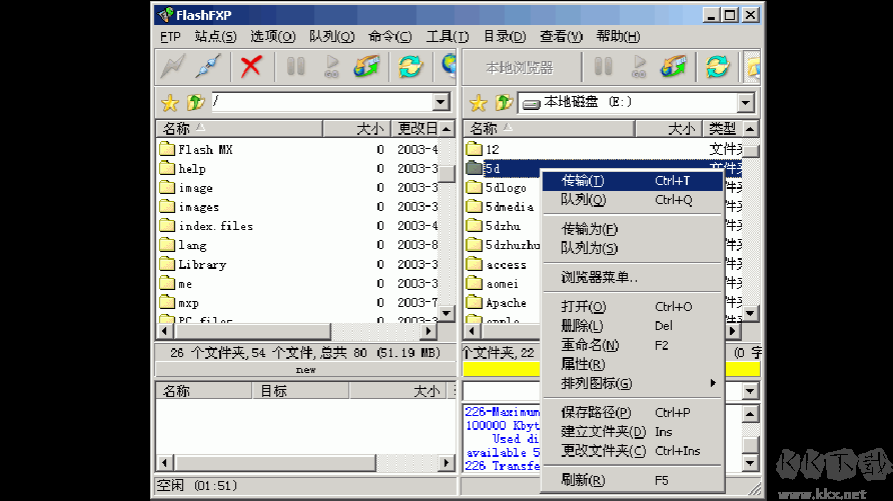The height and width of the screenshot is (501, 893).
Task: Click left file list vertical scroll down arrow
Action: (447, 313)
